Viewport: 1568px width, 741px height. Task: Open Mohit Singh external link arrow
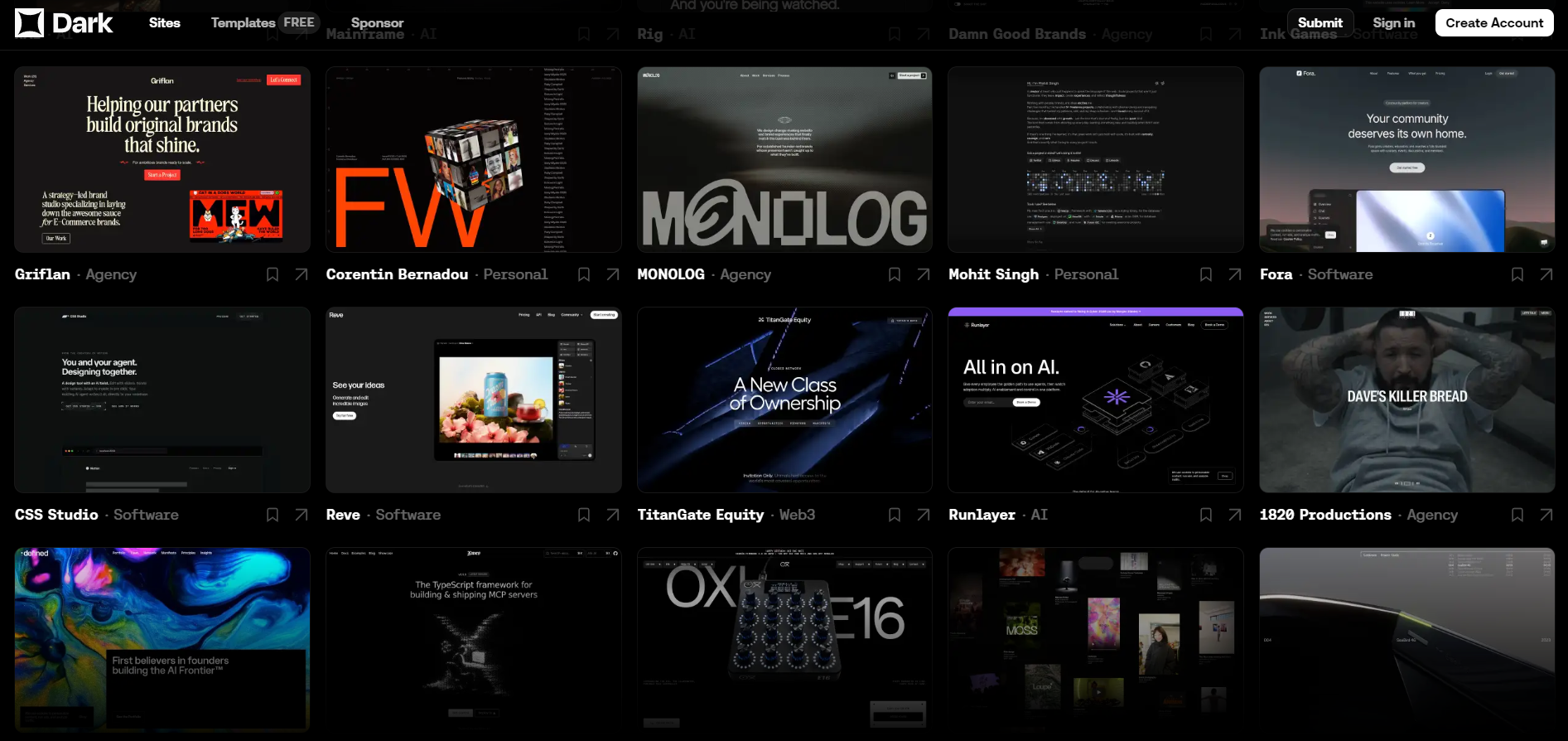pyautogui.click(x=1235, y=274)
